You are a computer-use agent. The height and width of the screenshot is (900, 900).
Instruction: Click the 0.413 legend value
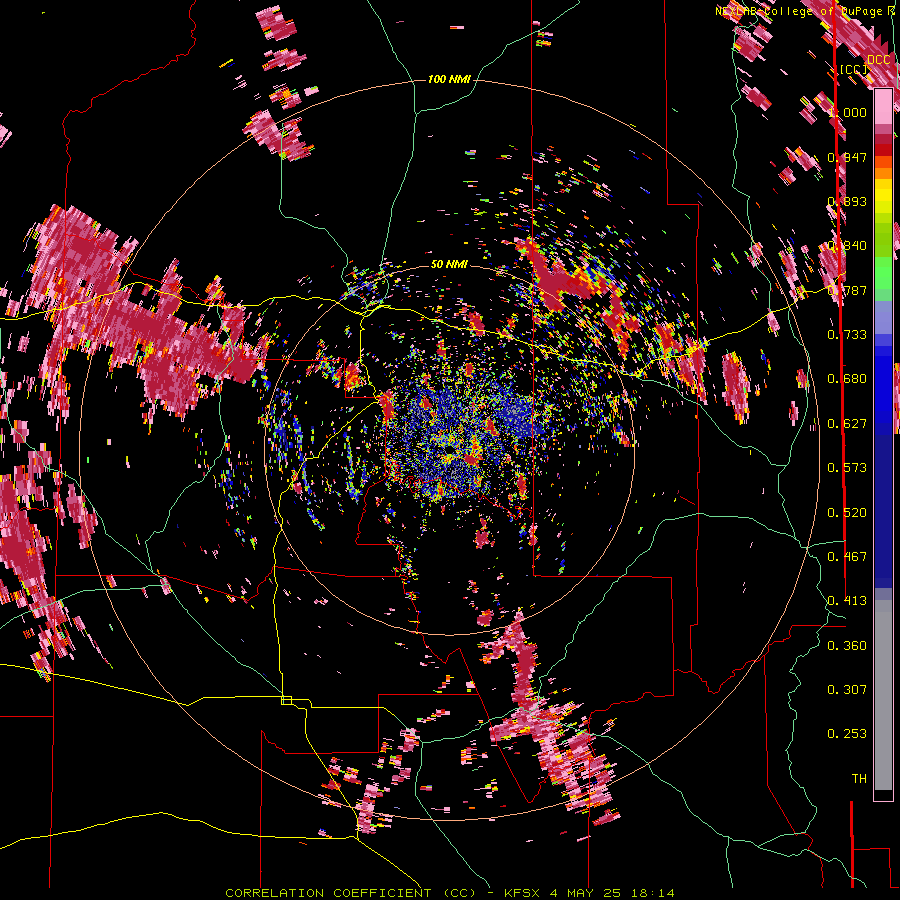(x=847, y=601)
